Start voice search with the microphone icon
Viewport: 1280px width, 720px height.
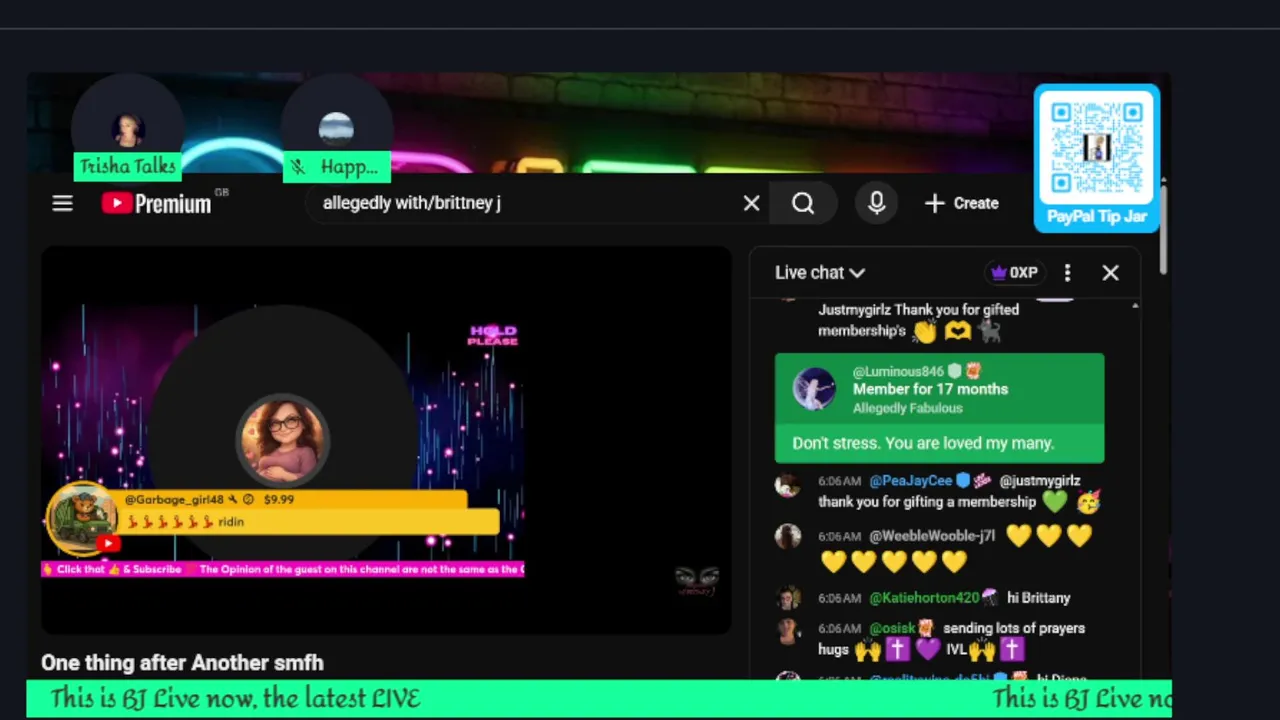[x=876, y=203]
